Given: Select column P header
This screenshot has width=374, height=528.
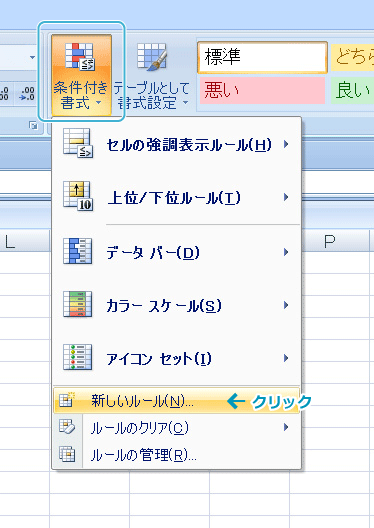Looking at the screenshot, I should [330, 241].
